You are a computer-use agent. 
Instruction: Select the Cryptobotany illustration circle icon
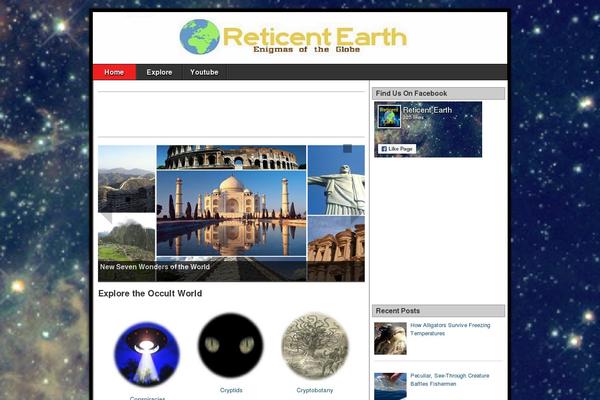315,345
